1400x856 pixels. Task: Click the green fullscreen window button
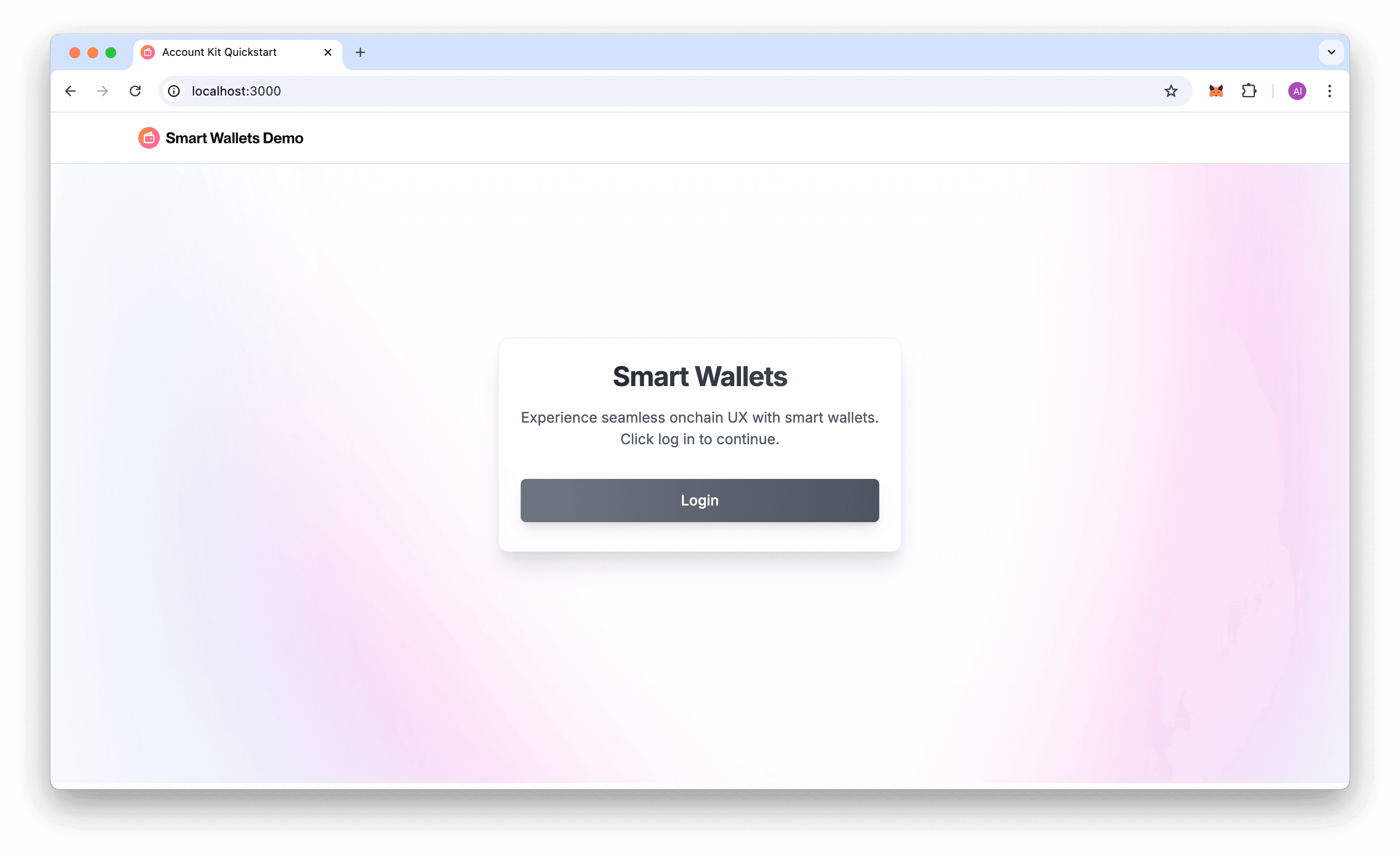coord(111,52)
